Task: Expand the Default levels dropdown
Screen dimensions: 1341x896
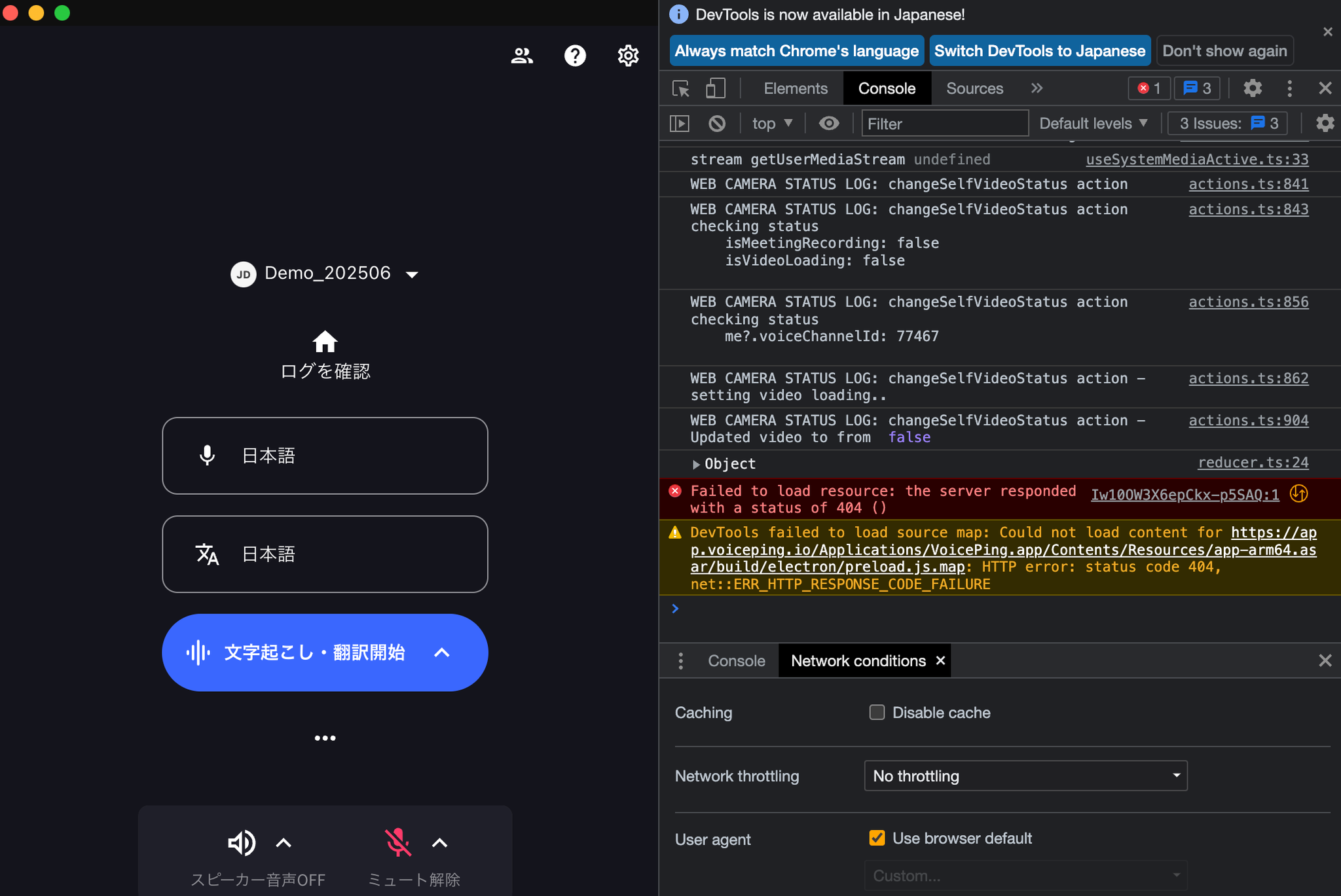Action: [1093, 123]
